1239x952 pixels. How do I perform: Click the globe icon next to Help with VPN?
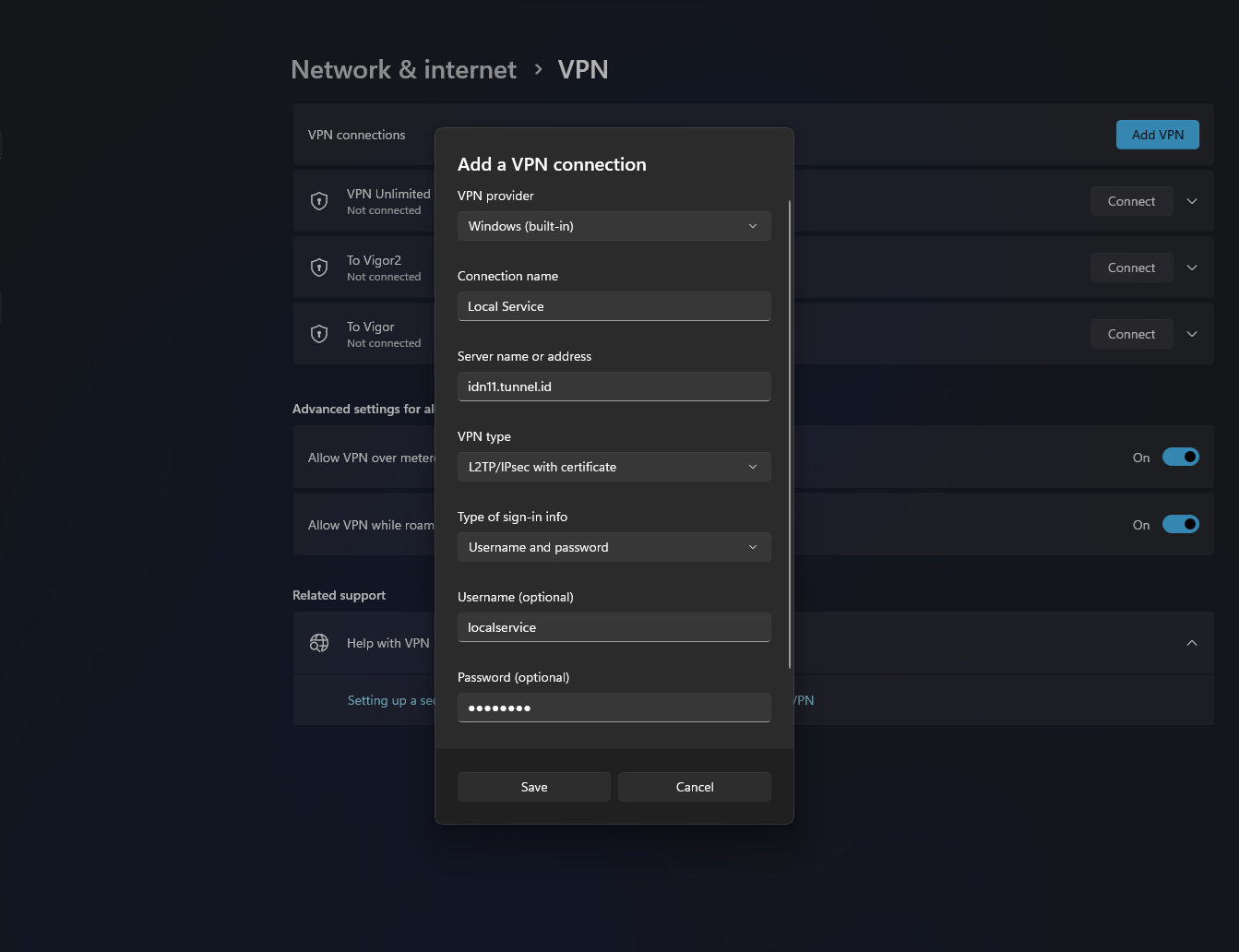pyautogui.click(x=319, y=642)
